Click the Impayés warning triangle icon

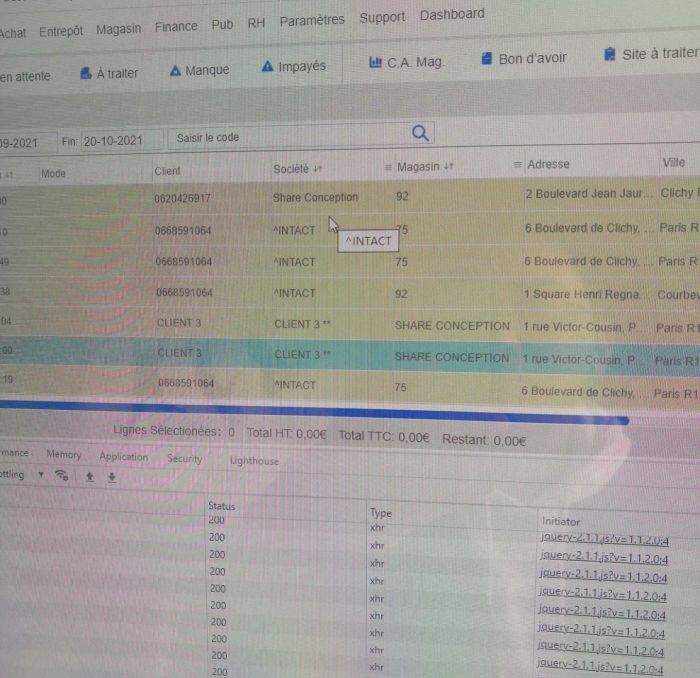coord(267,67)
